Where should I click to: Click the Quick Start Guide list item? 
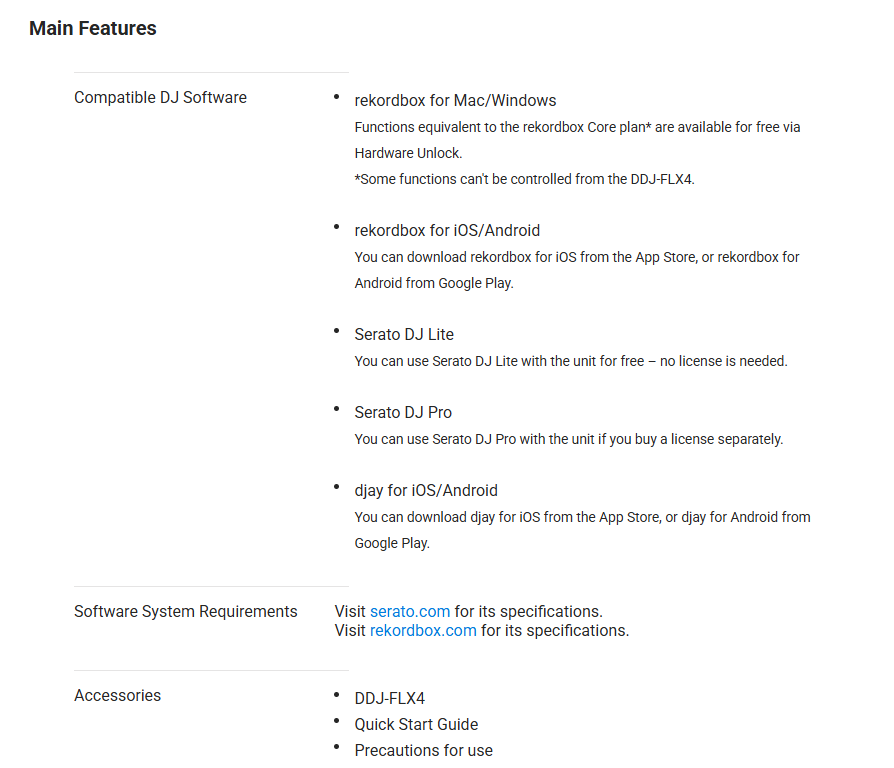point(416,724)
